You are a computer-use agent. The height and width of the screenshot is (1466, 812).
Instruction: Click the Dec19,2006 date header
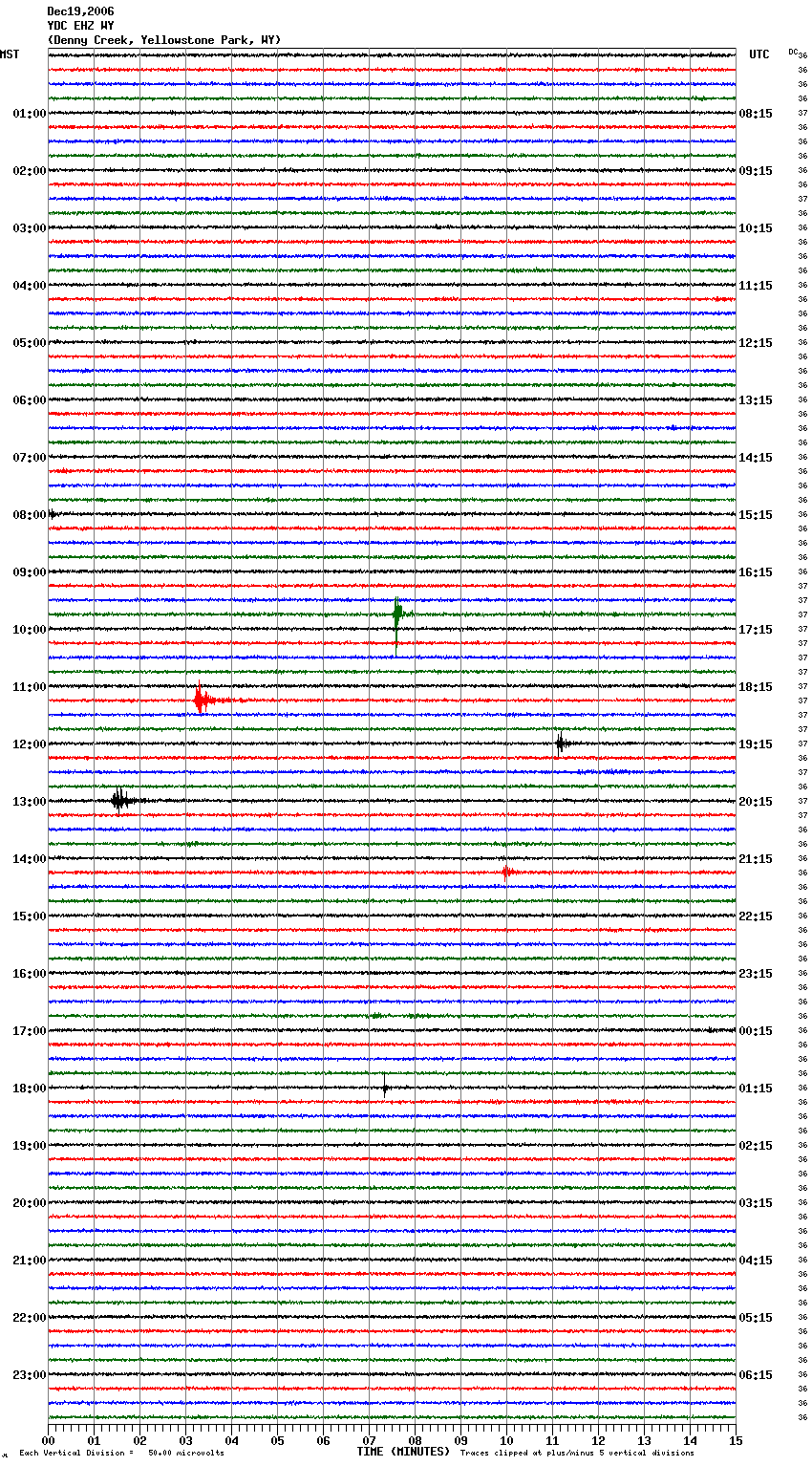pos(80,11)
